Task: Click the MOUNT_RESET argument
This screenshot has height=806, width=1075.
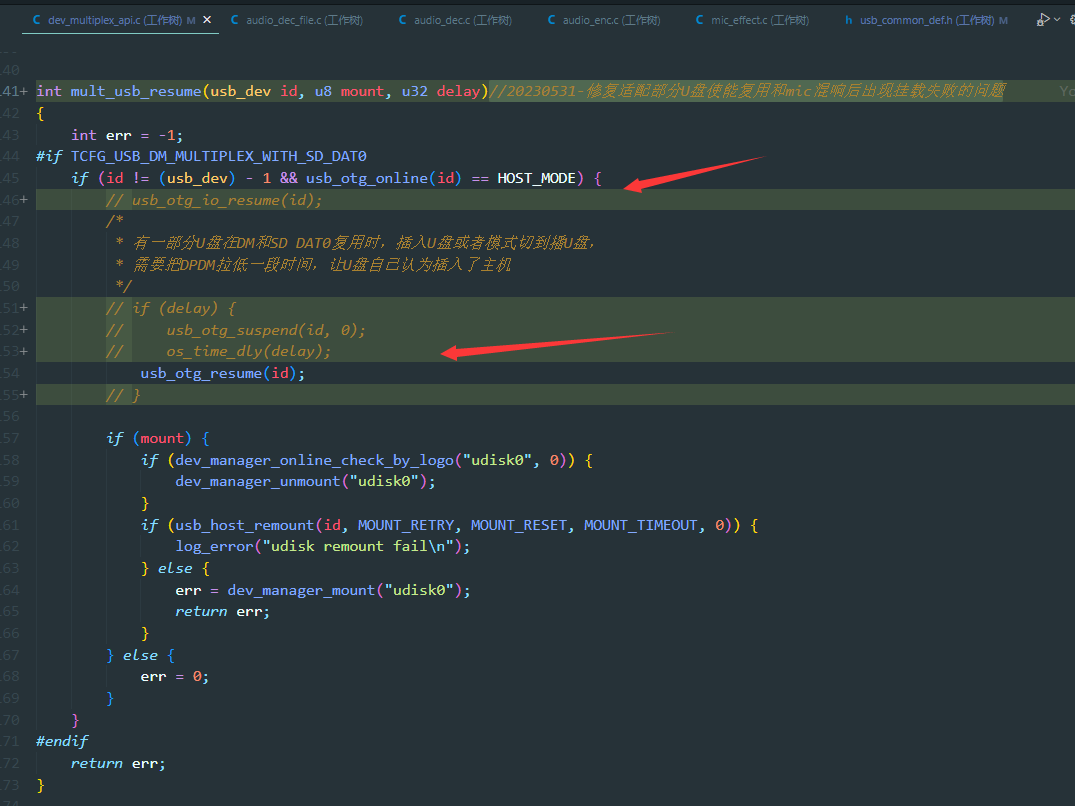Action: click(x=518, y=526)
